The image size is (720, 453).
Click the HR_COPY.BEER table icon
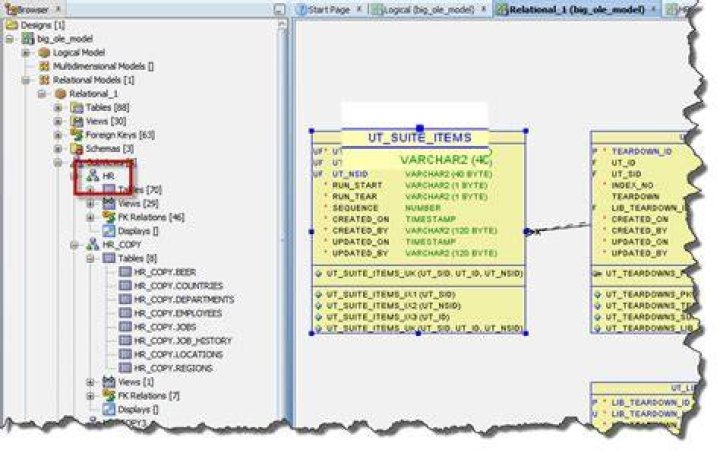[125, 272]
